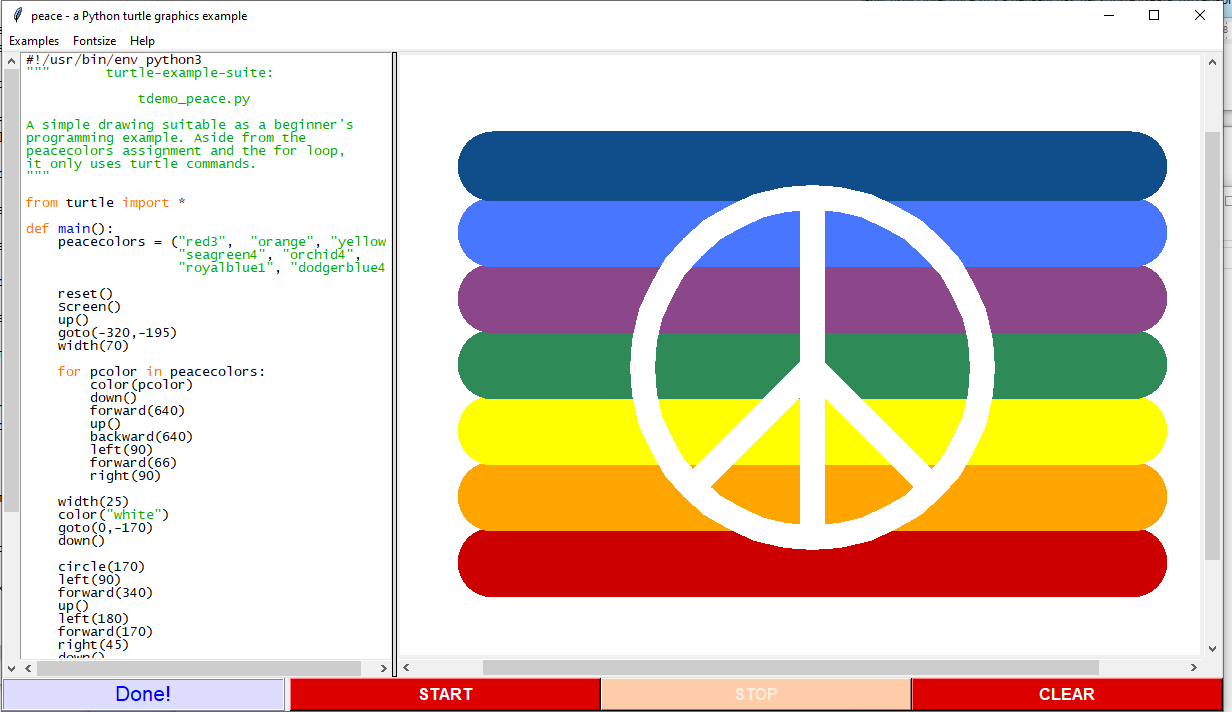Click code pane's right horizontal scroll arrow
The image size is (1232, 712).
click(x=384, y=668)
